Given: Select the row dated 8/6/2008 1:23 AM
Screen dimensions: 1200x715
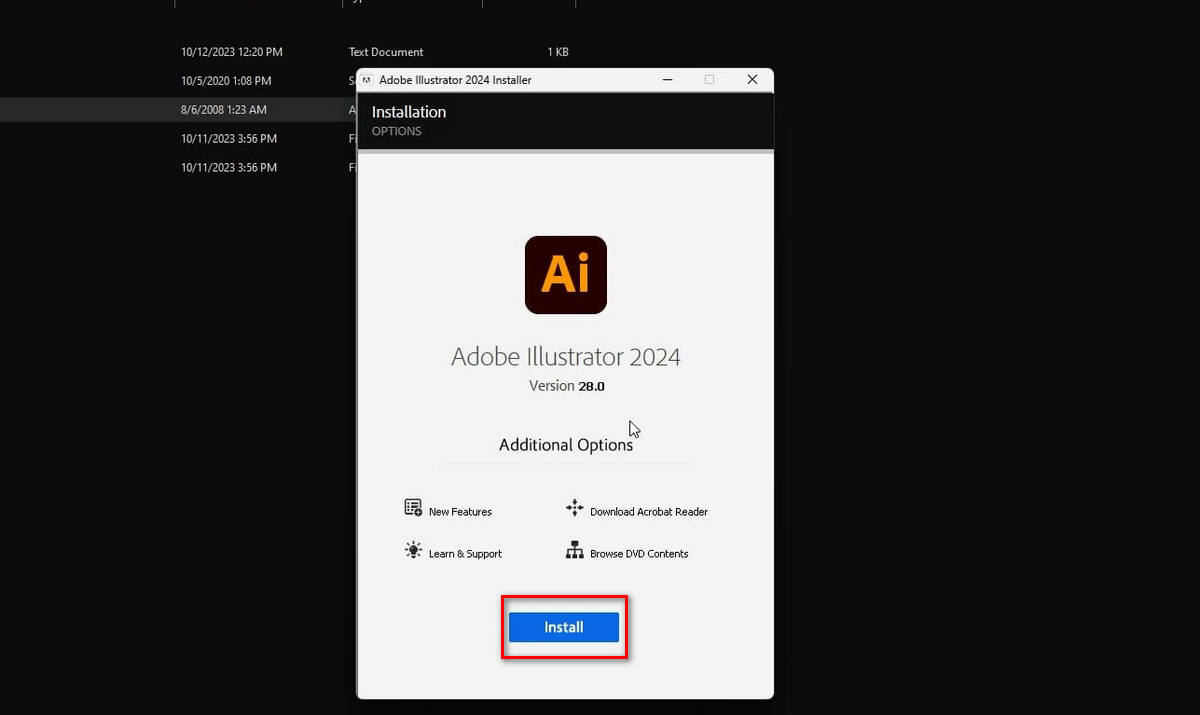Looking at the screenshot, I should click(x=178, y=110).
